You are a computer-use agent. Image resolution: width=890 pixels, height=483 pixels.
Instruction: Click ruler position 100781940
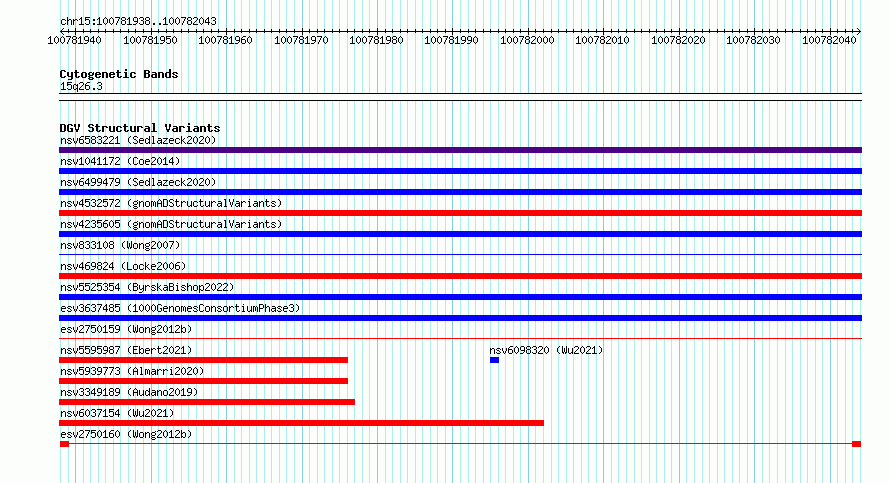[x=74, y=40]
